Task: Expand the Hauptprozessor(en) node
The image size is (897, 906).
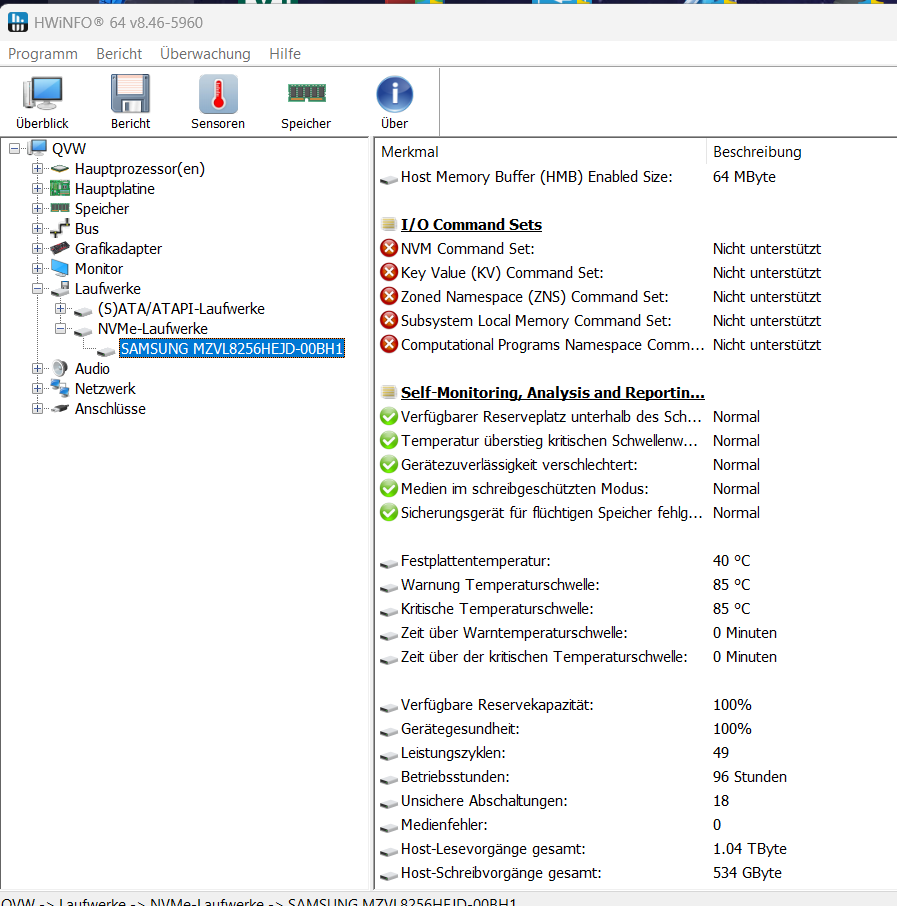Action: [38, 169]
